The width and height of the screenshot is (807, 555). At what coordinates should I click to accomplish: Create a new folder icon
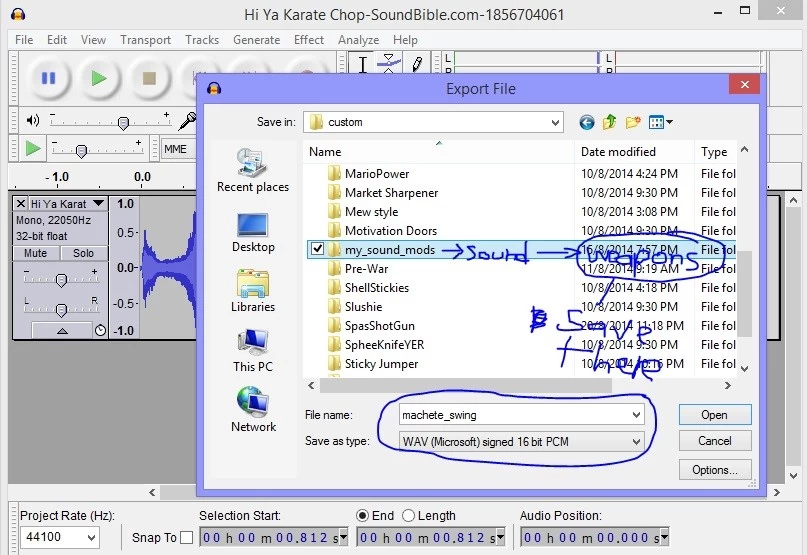coord(633,123)
